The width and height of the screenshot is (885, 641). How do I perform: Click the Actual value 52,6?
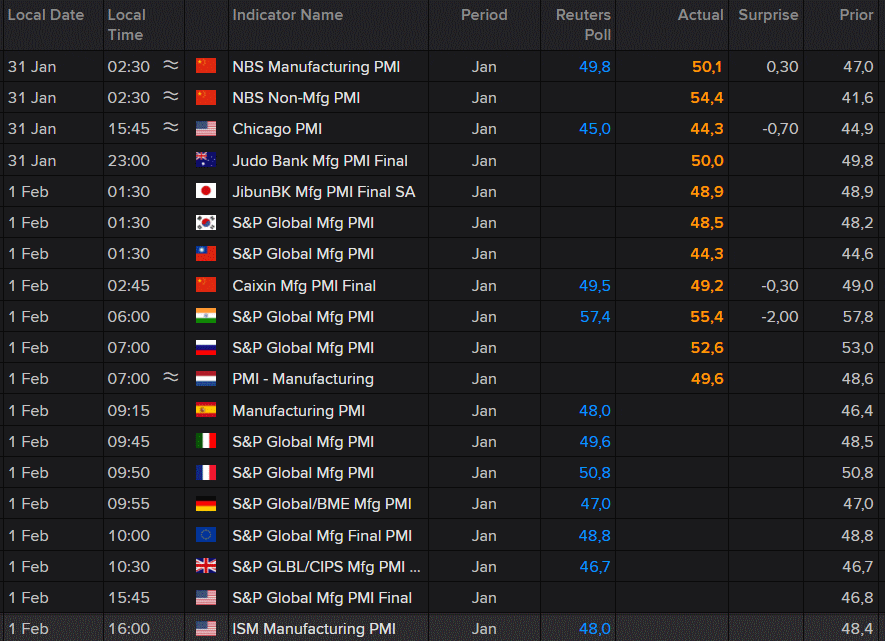[x=707, y=348]
